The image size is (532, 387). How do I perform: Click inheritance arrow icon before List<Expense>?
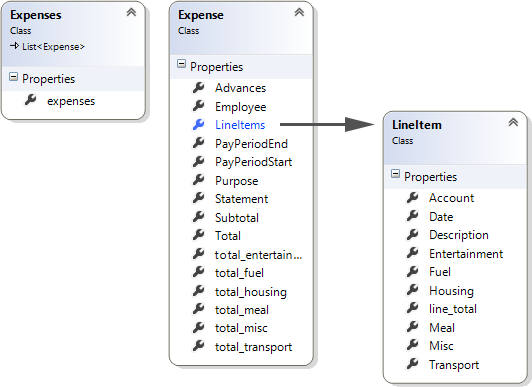(x=15, y=46)
